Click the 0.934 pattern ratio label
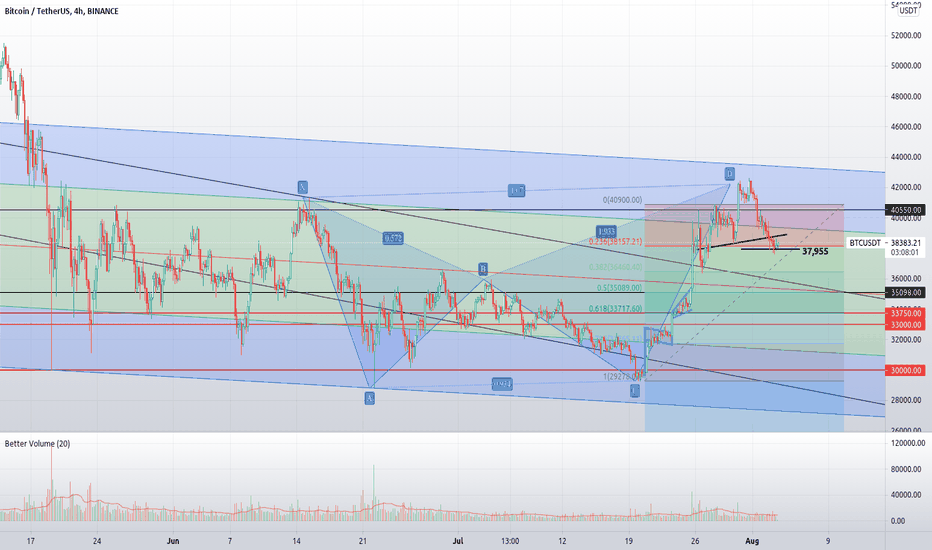This screenshot has width=932, height=550. click(502, 384)
